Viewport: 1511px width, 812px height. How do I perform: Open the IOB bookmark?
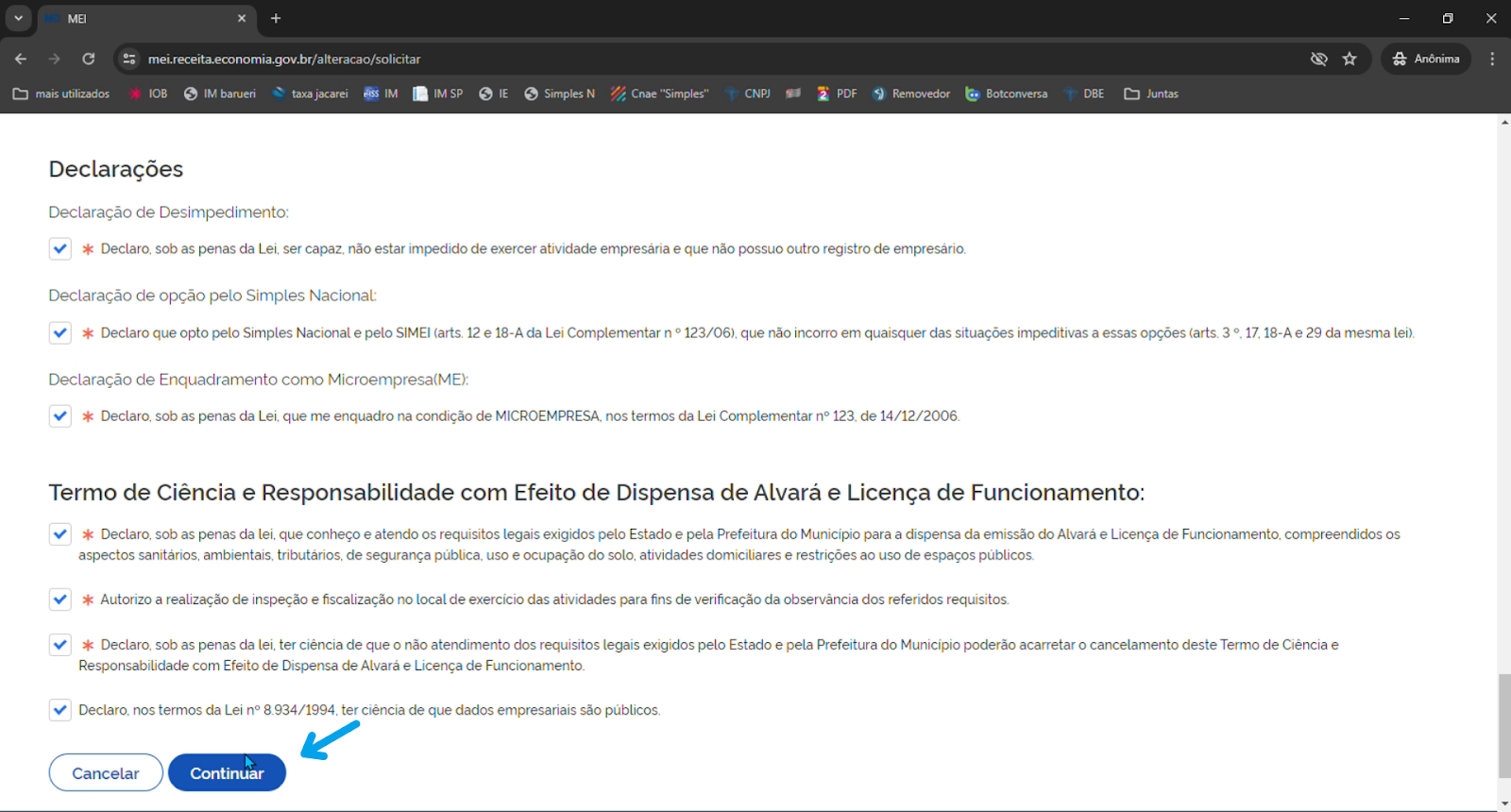pos(148,93)
